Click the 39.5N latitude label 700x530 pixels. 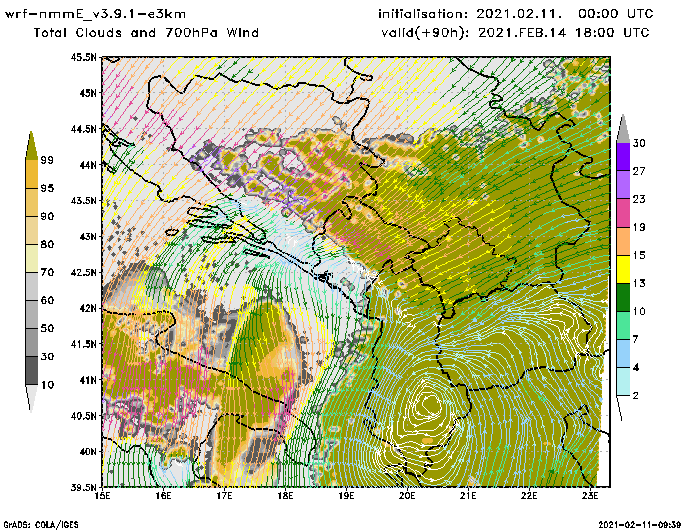[x=83, y=487]
